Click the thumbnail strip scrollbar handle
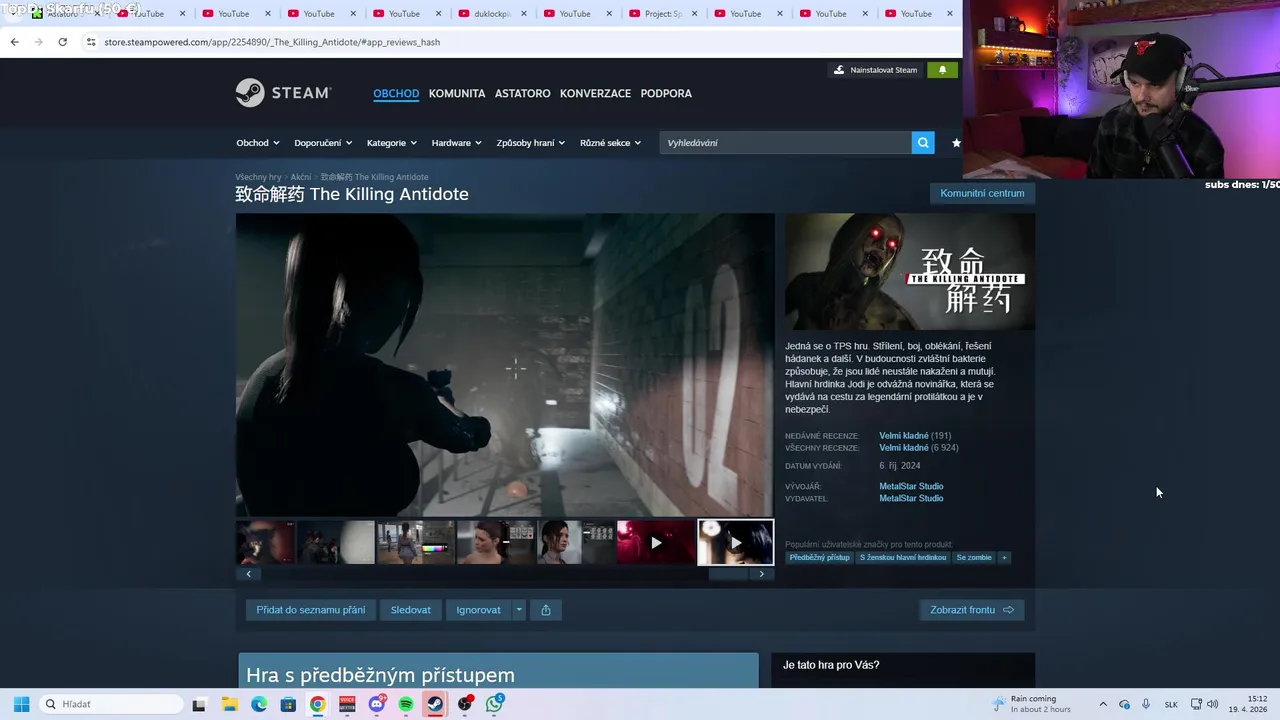This screenshot has height=720, width=1280. coord(728,574)
